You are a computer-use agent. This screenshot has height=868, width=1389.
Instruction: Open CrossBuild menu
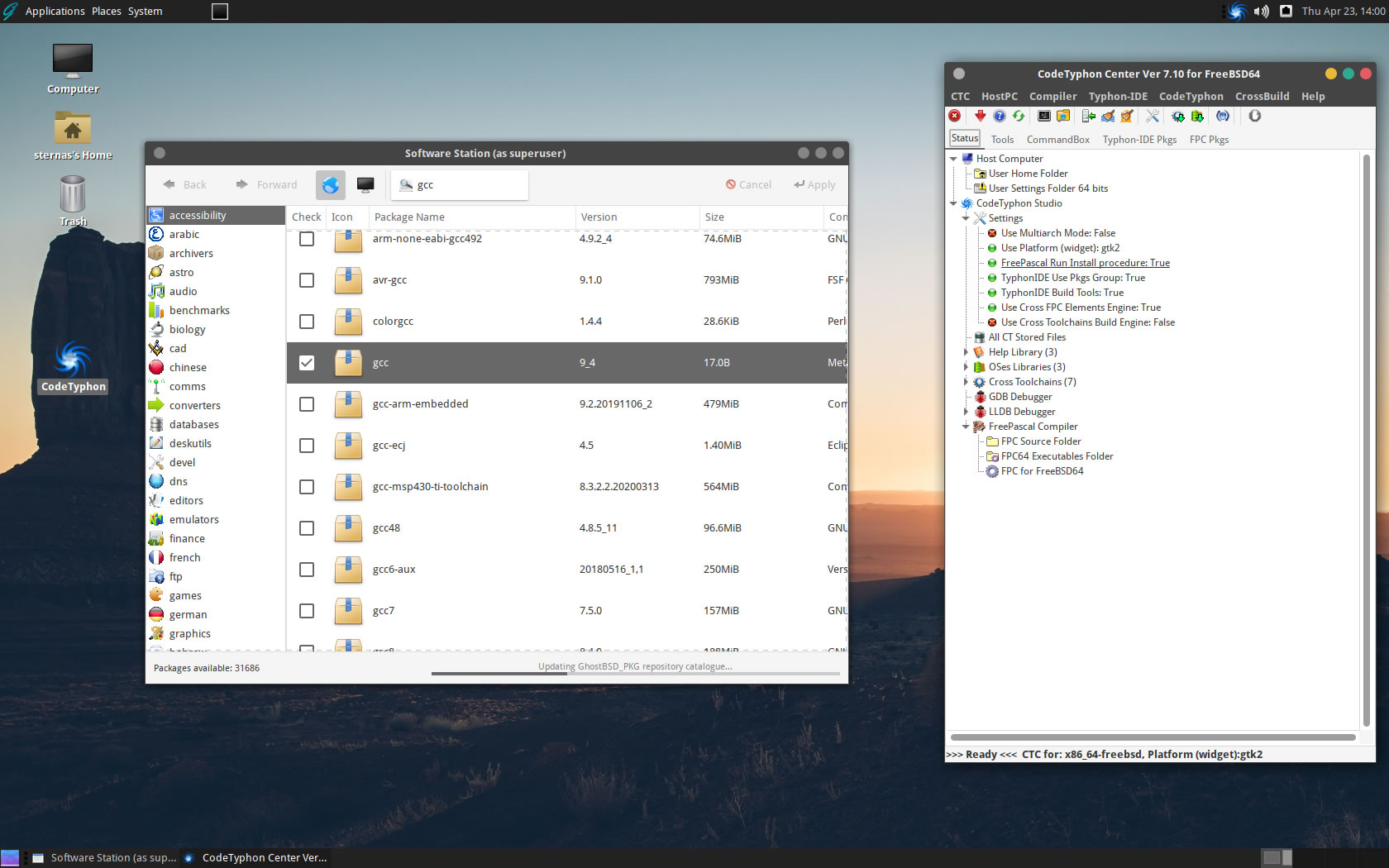1262,97
